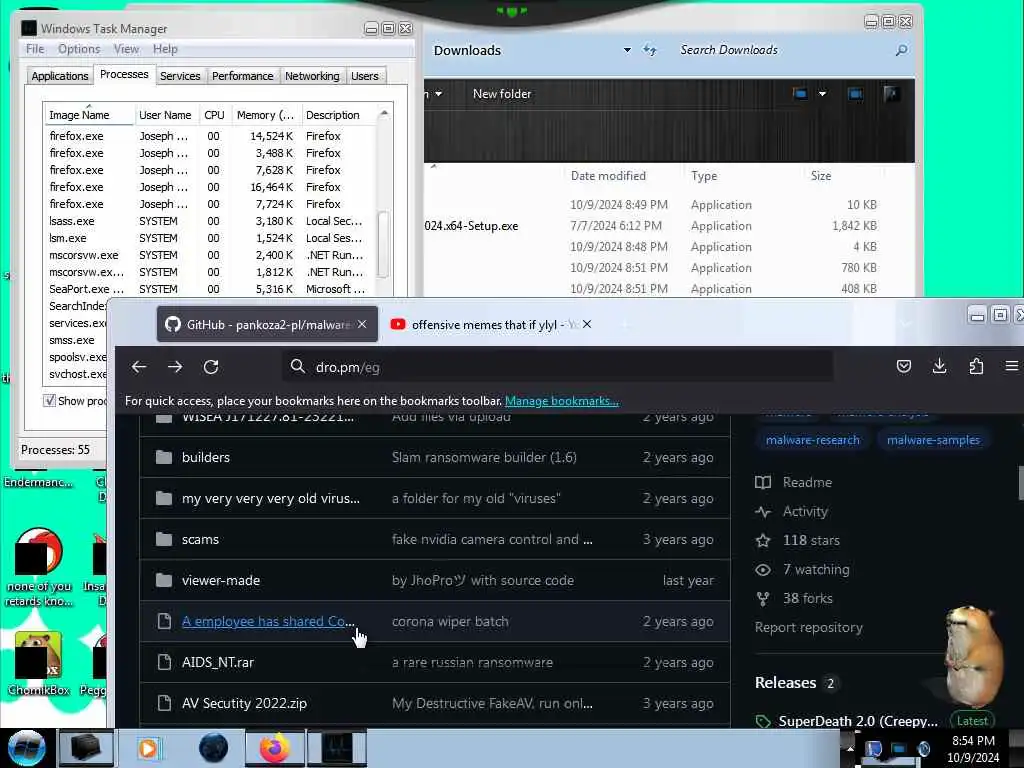This screenshot has height=768, width=1024.
Task: Sort processes by Memory column
Action: click(x=266, y=115)
